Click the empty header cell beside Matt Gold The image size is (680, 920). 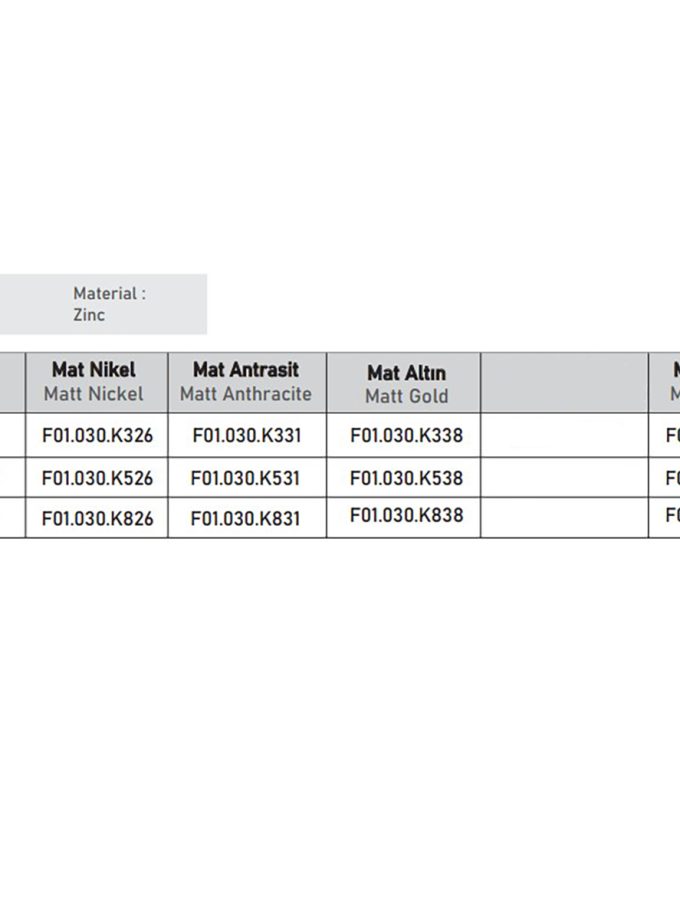click(x=564, y=382)
